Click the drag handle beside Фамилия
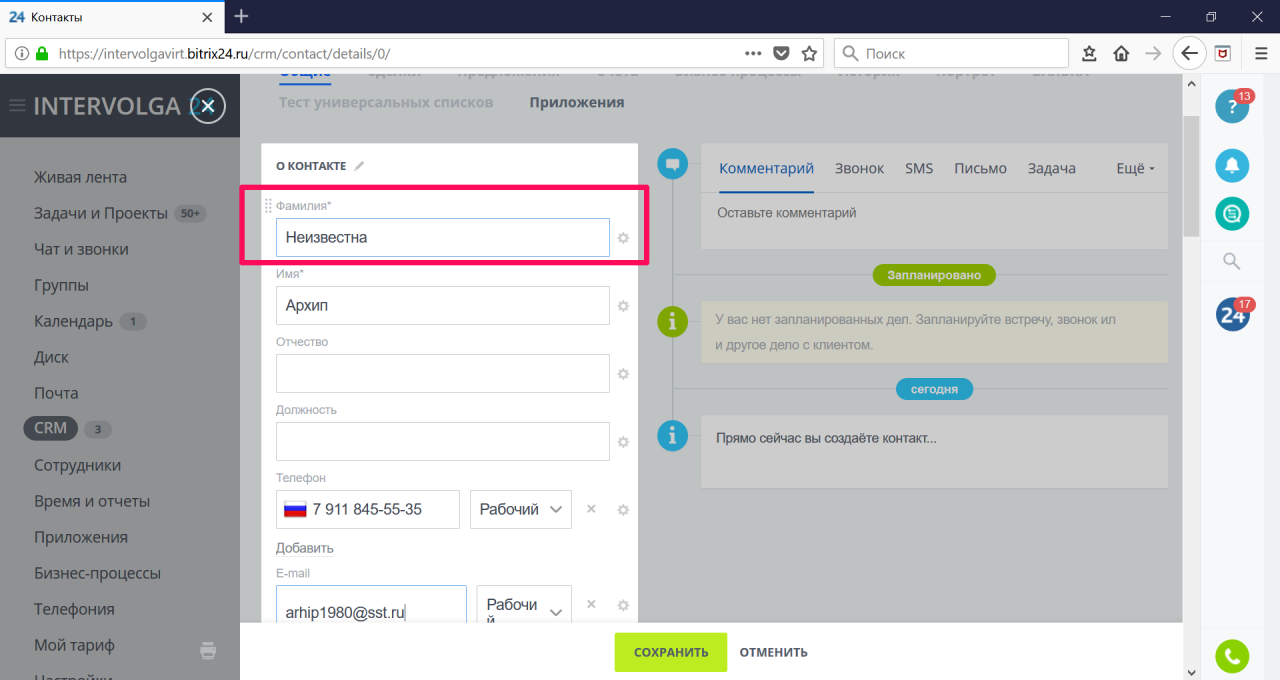 coord(268,206)
